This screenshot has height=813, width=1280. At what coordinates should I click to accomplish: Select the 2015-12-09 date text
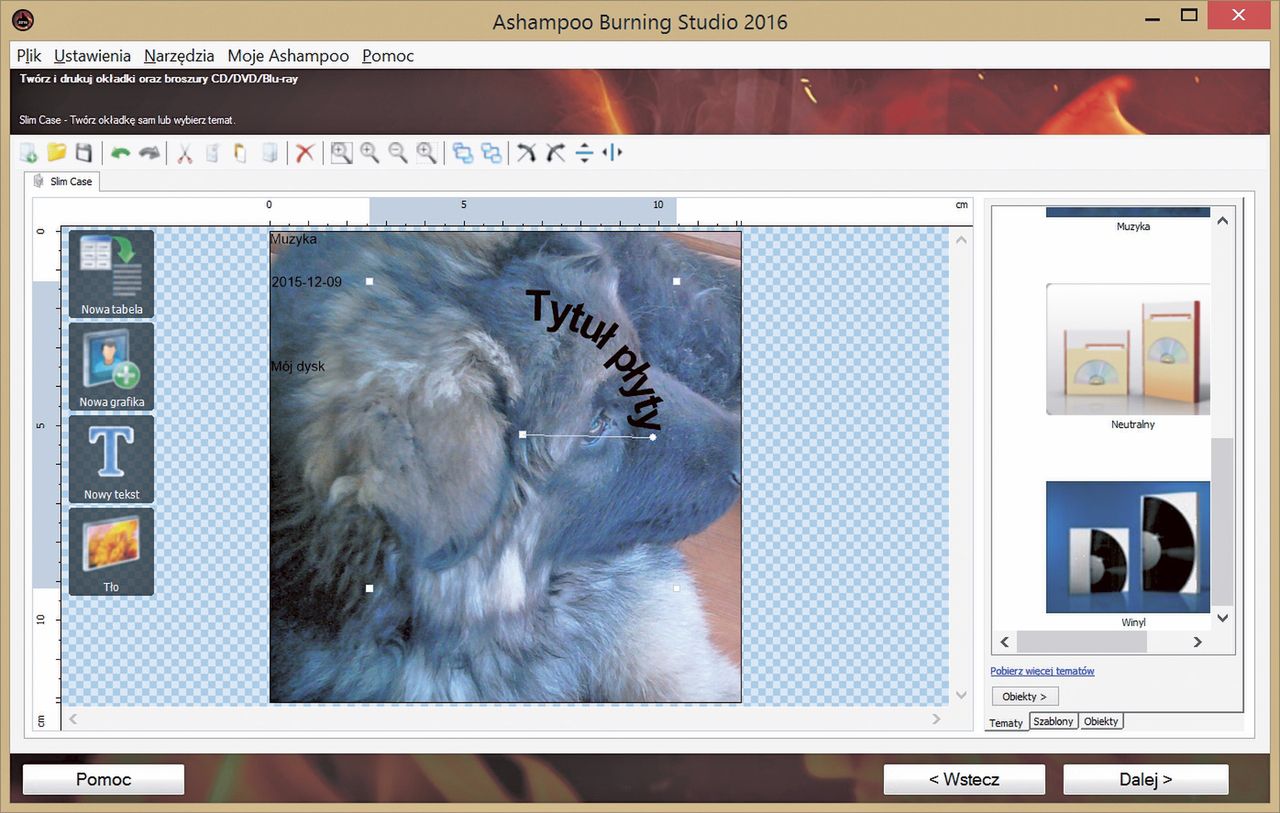coord(306,282)
